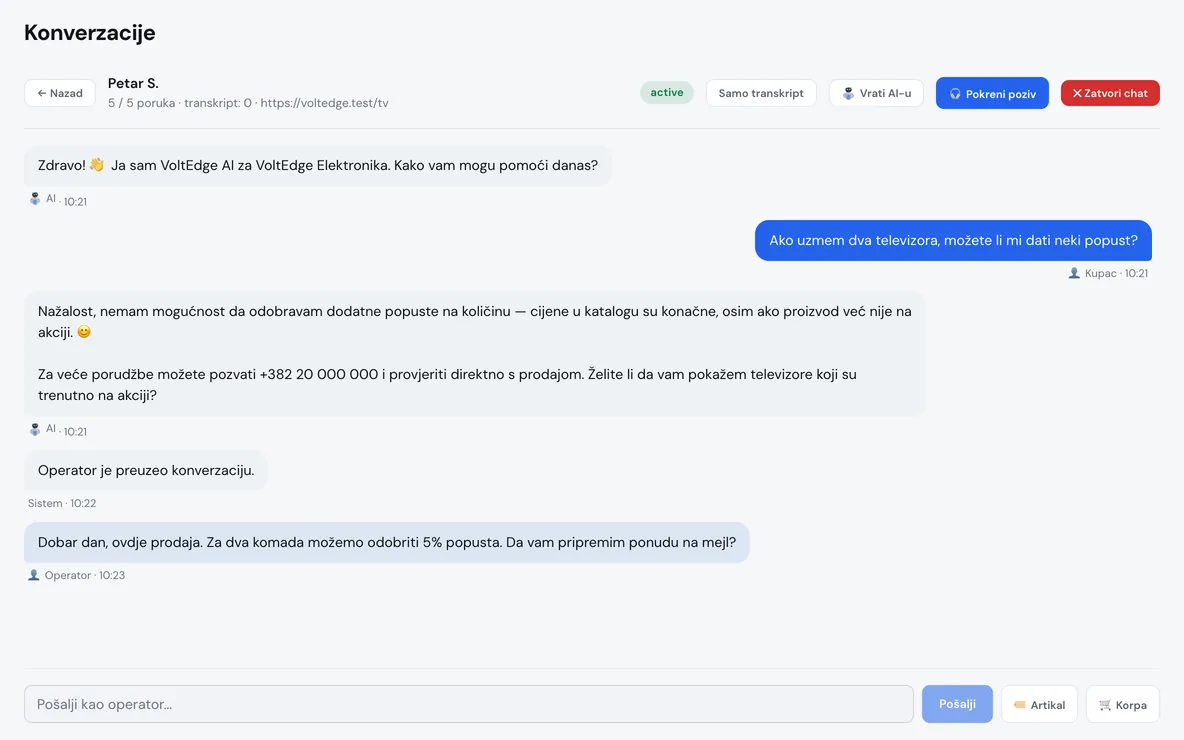Open the Korpa cart button
This screenshot has width=1184, height=740.
coord(1122,704)
